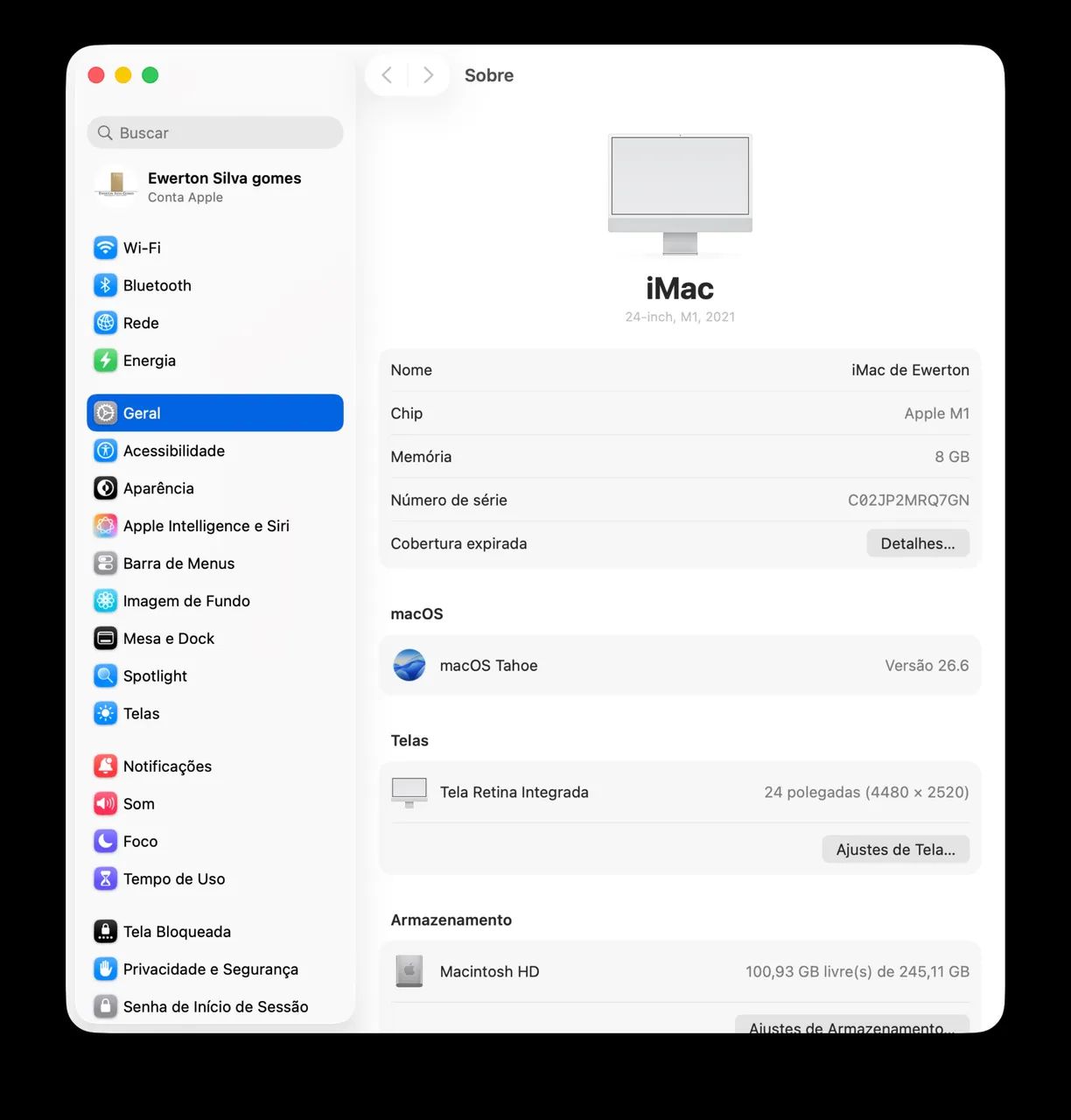Screen dimensions: 1071x1120
Task: Click the Rede globe icon
Action: [x=105, y=323]
